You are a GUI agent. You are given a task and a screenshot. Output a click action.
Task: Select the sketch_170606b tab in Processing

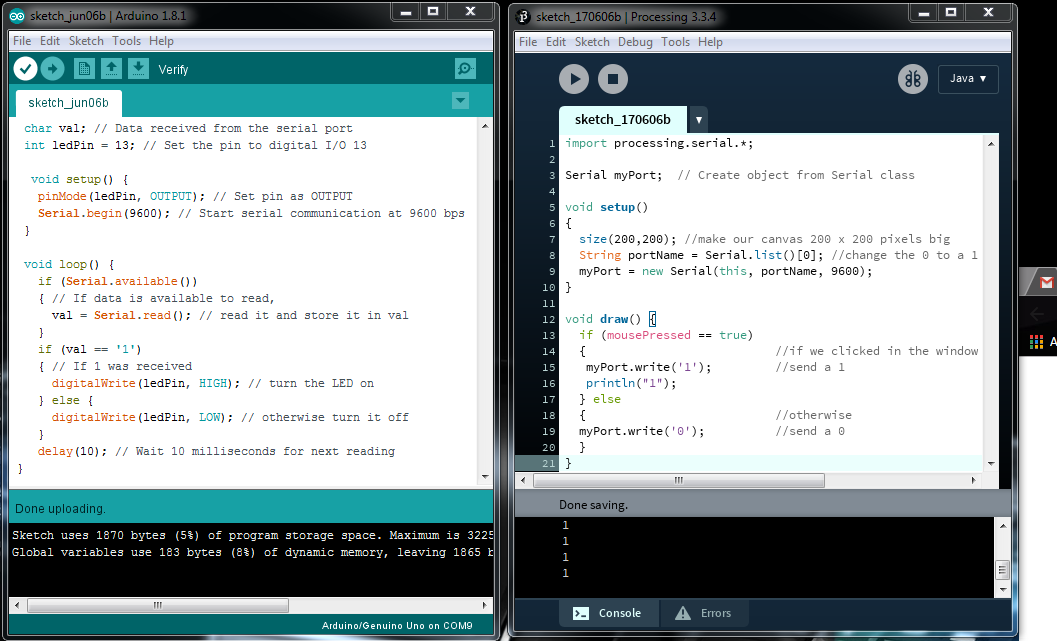coord(623,120)
